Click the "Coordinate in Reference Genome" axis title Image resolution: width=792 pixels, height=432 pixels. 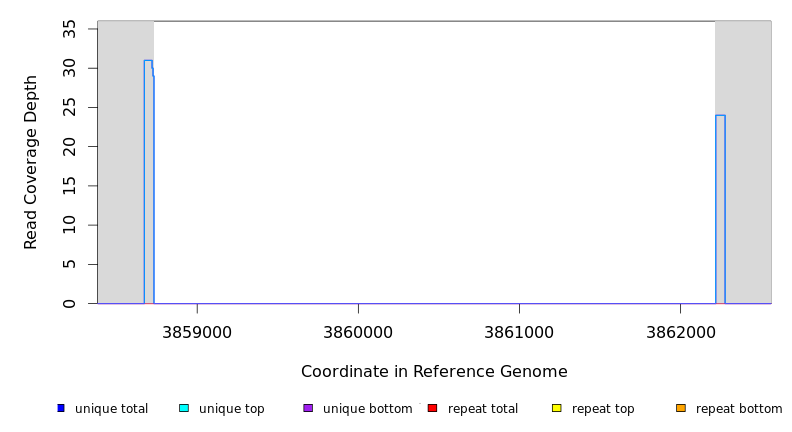pyautogui.click(x=434, y=372)
